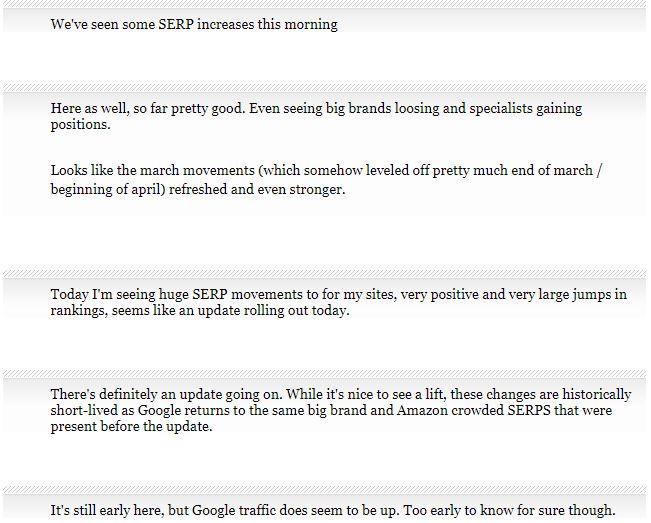
Task: Click the hatched divider above "Here as well" post
Action: tap(325, 88)
